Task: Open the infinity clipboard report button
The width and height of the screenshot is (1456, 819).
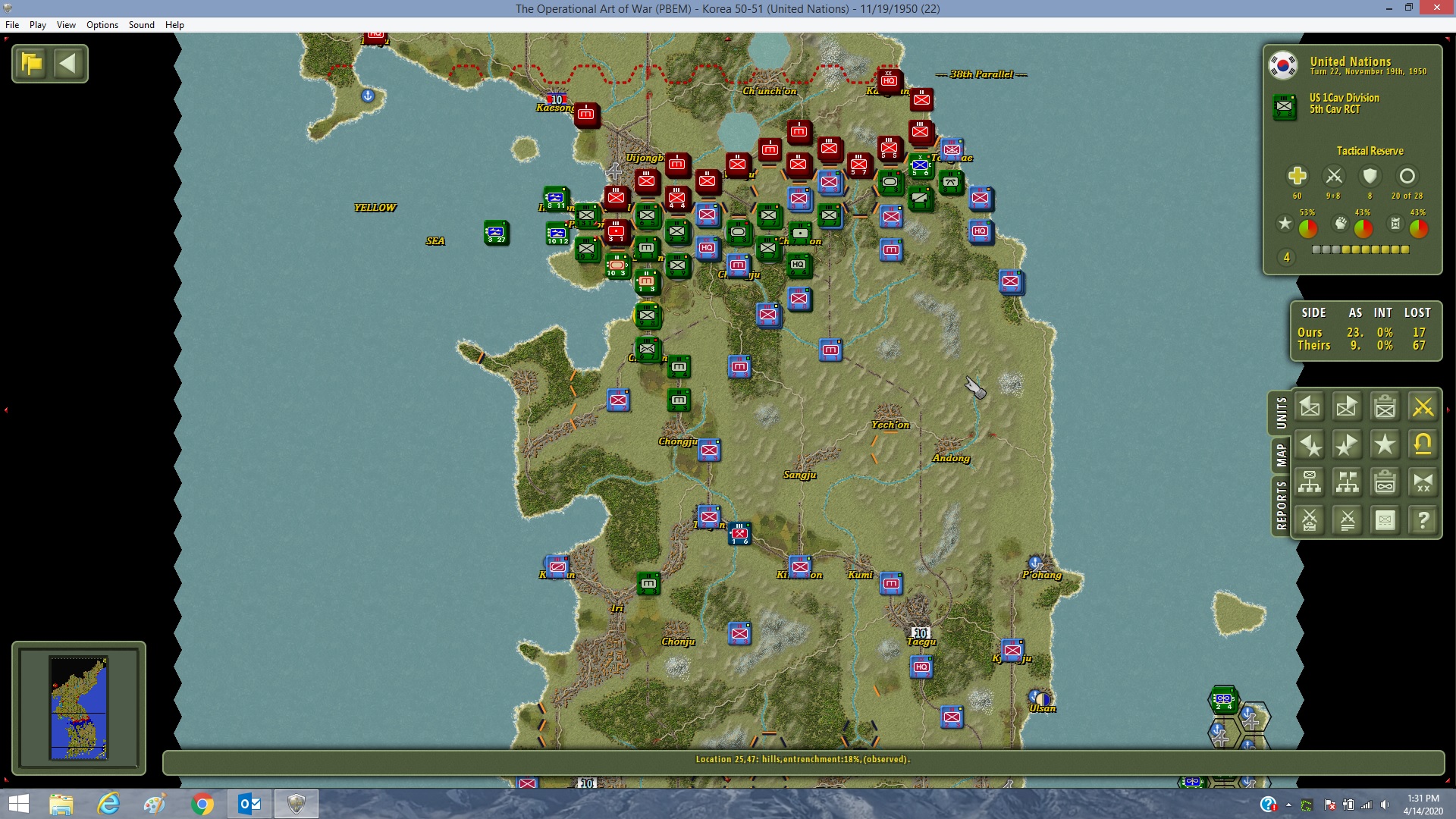Action: click(1385, 482)
